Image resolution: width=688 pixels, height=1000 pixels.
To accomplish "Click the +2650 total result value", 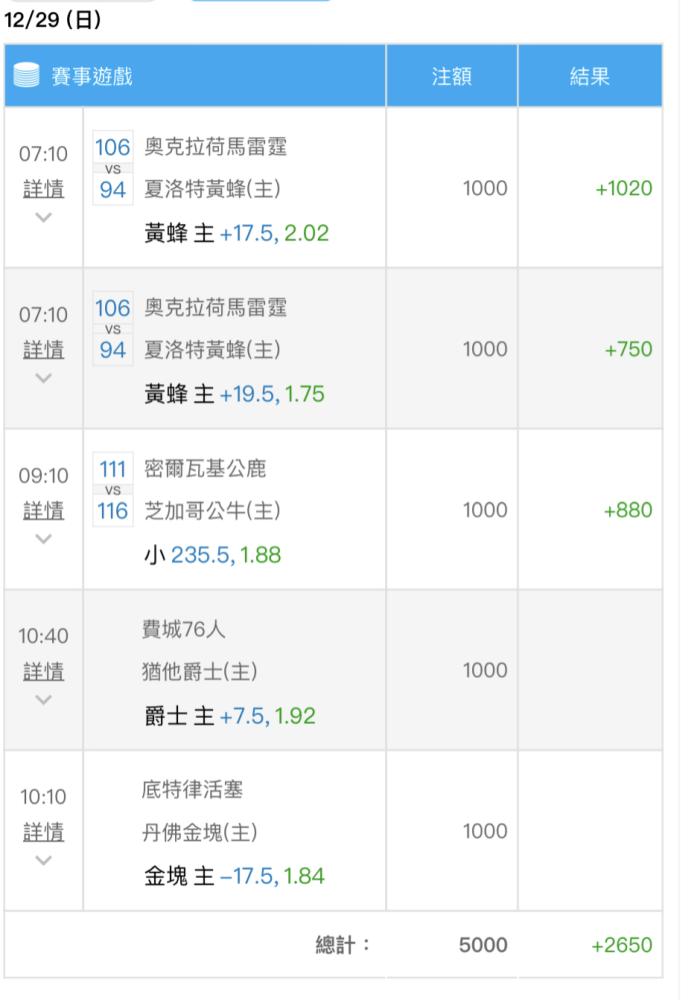I will tap(622, 945).
